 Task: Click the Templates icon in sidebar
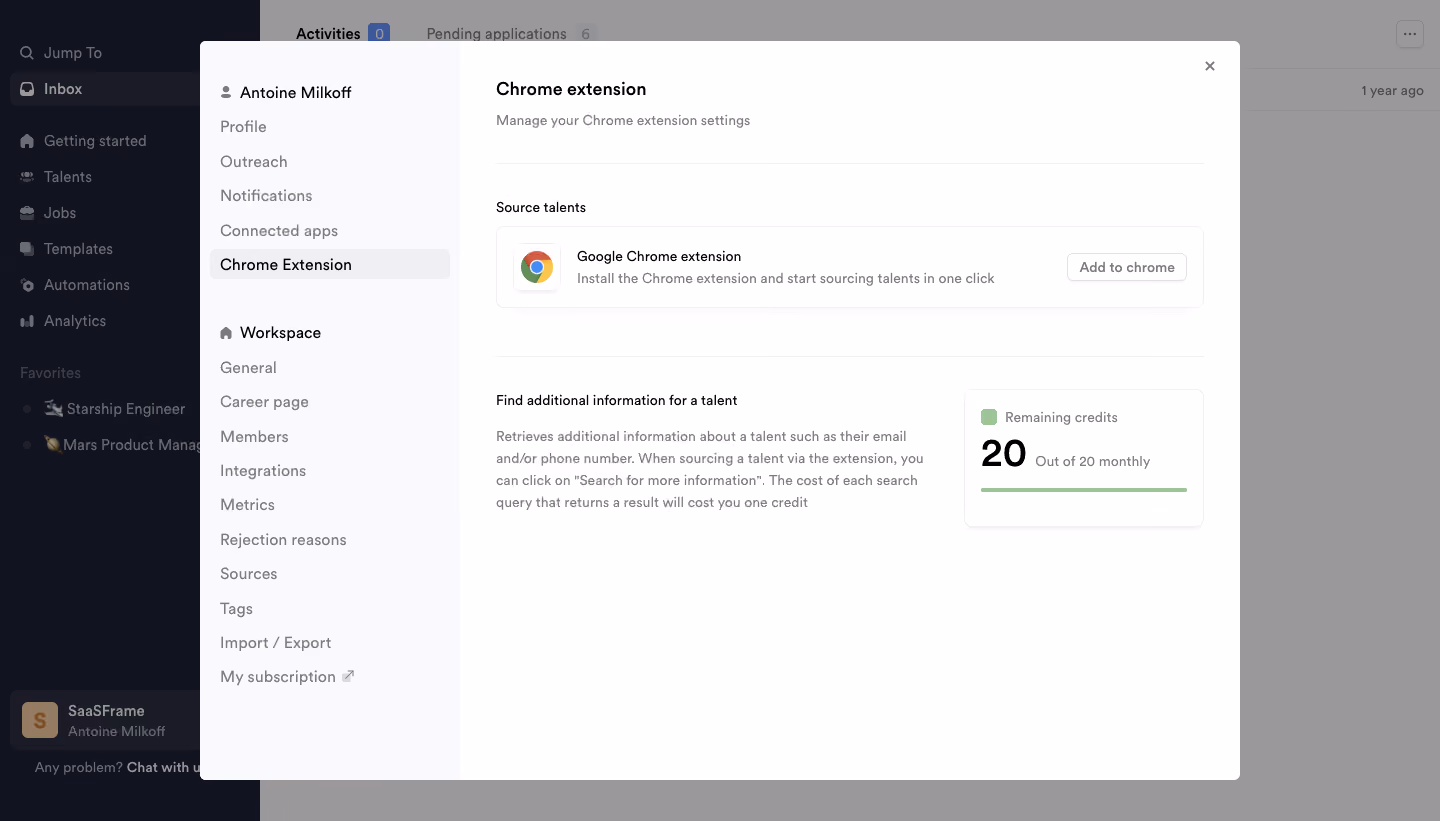tap(27, 249)
